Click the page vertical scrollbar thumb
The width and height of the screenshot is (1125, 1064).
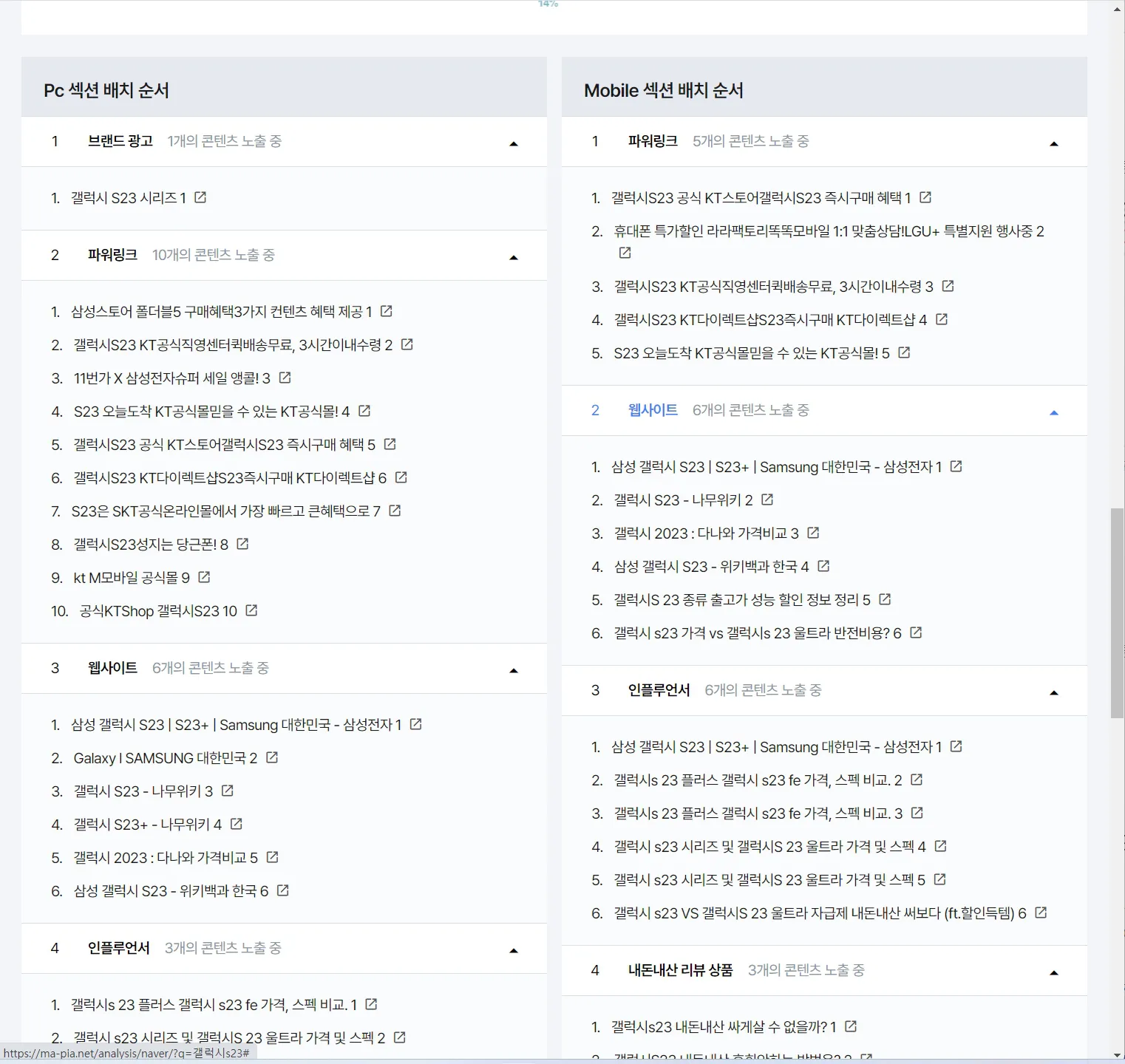tap(1117, 613)
